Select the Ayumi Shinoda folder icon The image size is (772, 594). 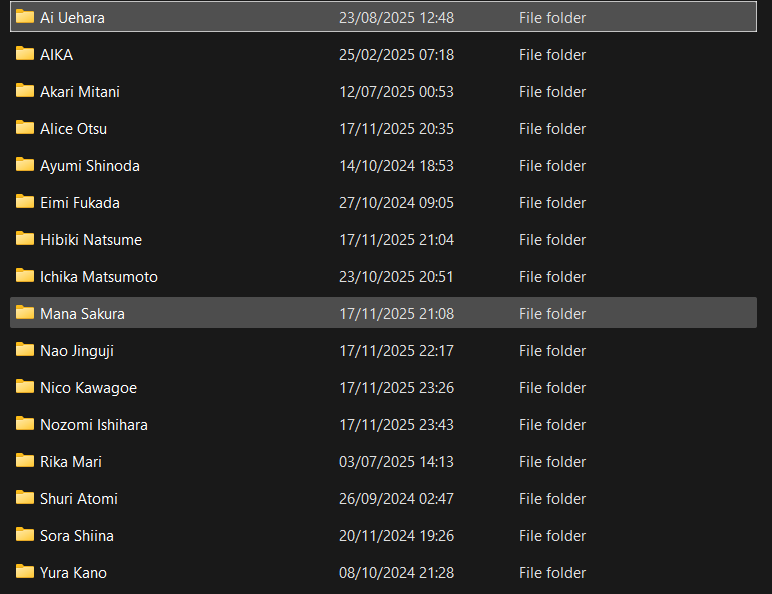(x=25, y=165)
